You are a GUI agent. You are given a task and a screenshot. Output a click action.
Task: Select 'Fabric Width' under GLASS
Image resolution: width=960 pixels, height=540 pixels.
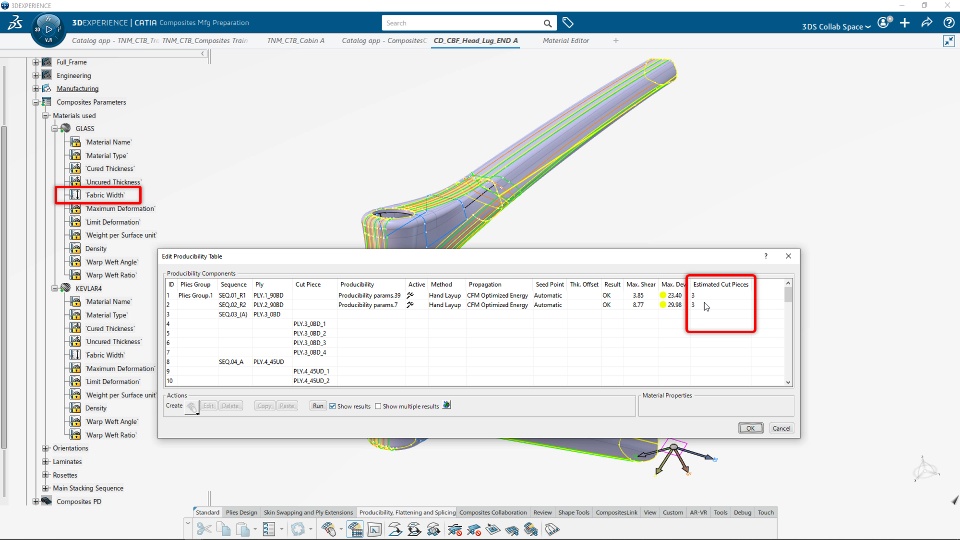coord(105,195)
